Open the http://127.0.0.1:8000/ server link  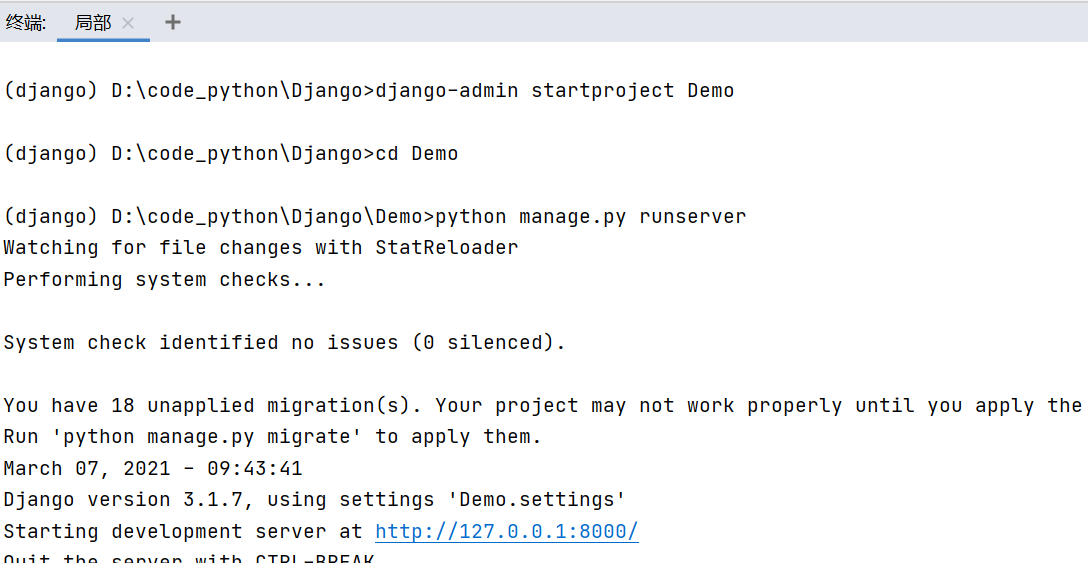click(x=506, y=531)
